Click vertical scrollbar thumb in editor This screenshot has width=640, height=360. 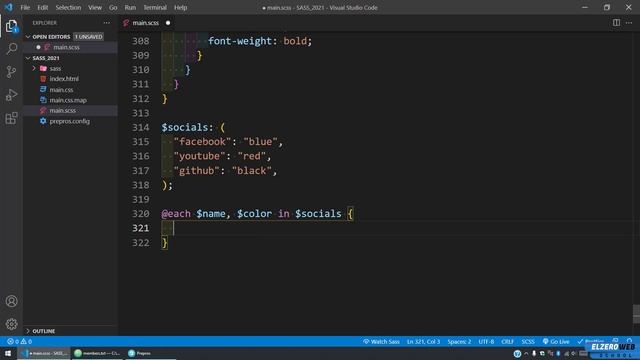click(636, 314)
